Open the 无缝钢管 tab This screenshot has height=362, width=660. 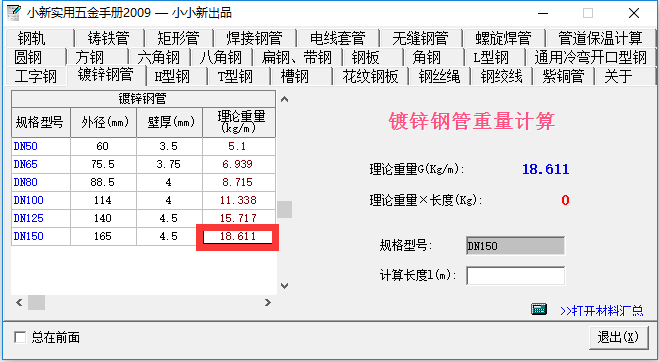pyautogui.click(x=420, y=38)
